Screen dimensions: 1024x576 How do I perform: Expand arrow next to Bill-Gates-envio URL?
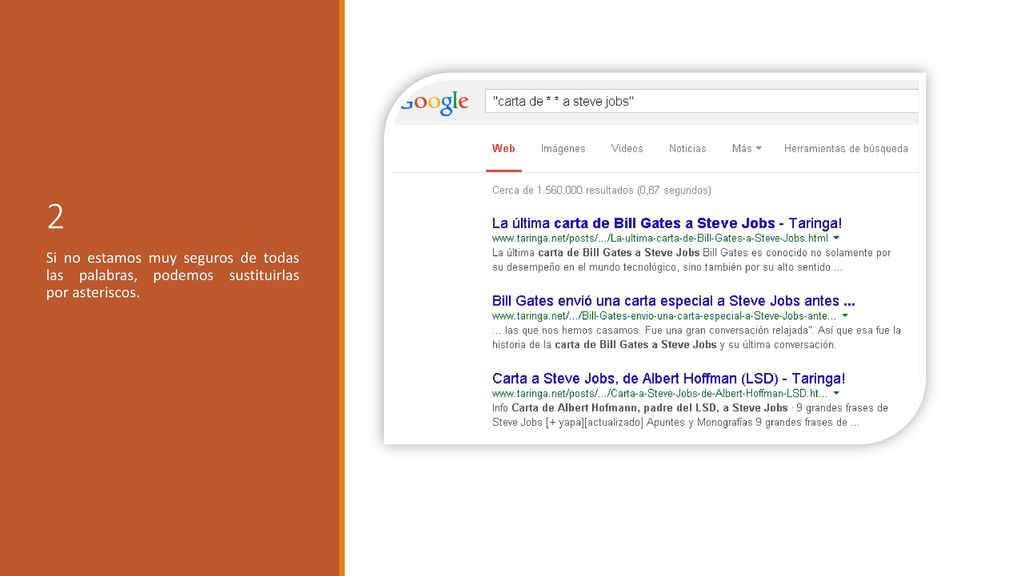(844, 316)
